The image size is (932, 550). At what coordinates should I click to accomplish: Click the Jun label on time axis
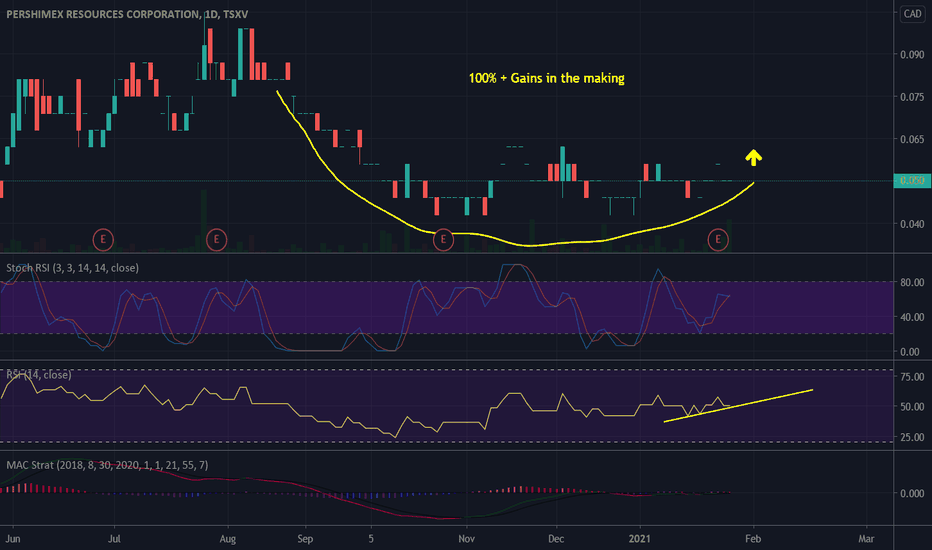[x=12, y=539]
